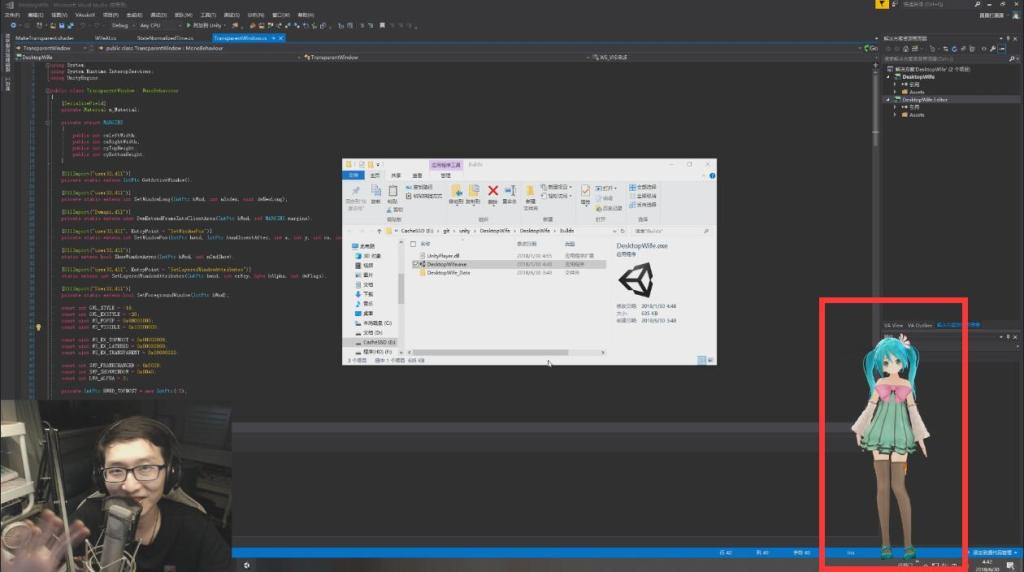Collapse the MARGINS struct code region
Image resolution: width=1024 pixels, height=572 pixels.
[x=48, y=122]
